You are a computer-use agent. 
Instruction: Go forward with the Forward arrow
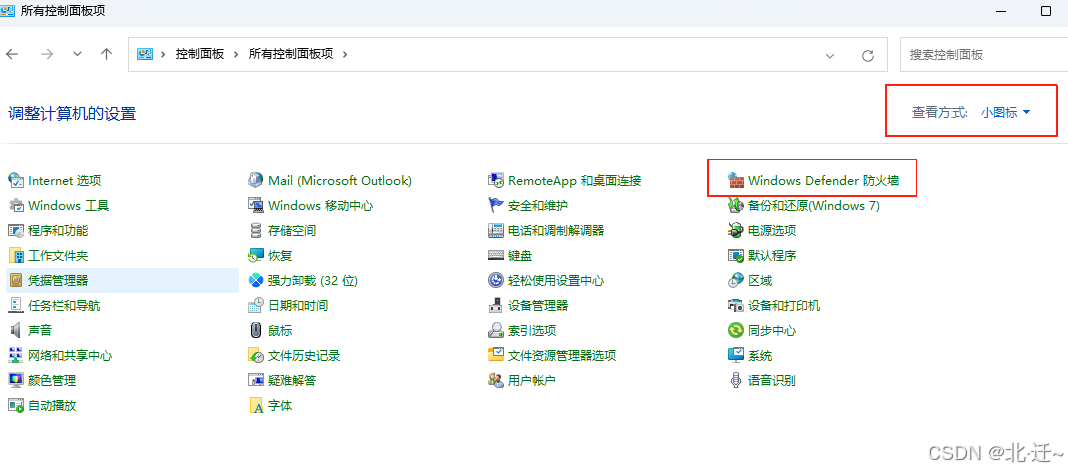coord(47,54)
